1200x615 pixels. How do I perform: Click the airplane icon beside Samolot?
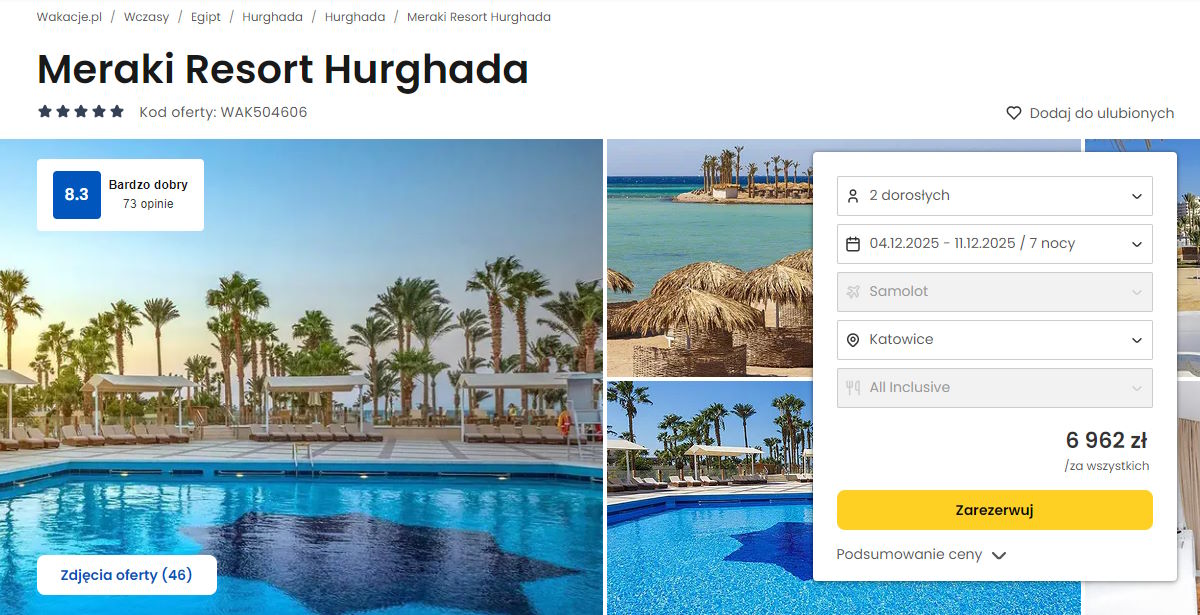853,292
